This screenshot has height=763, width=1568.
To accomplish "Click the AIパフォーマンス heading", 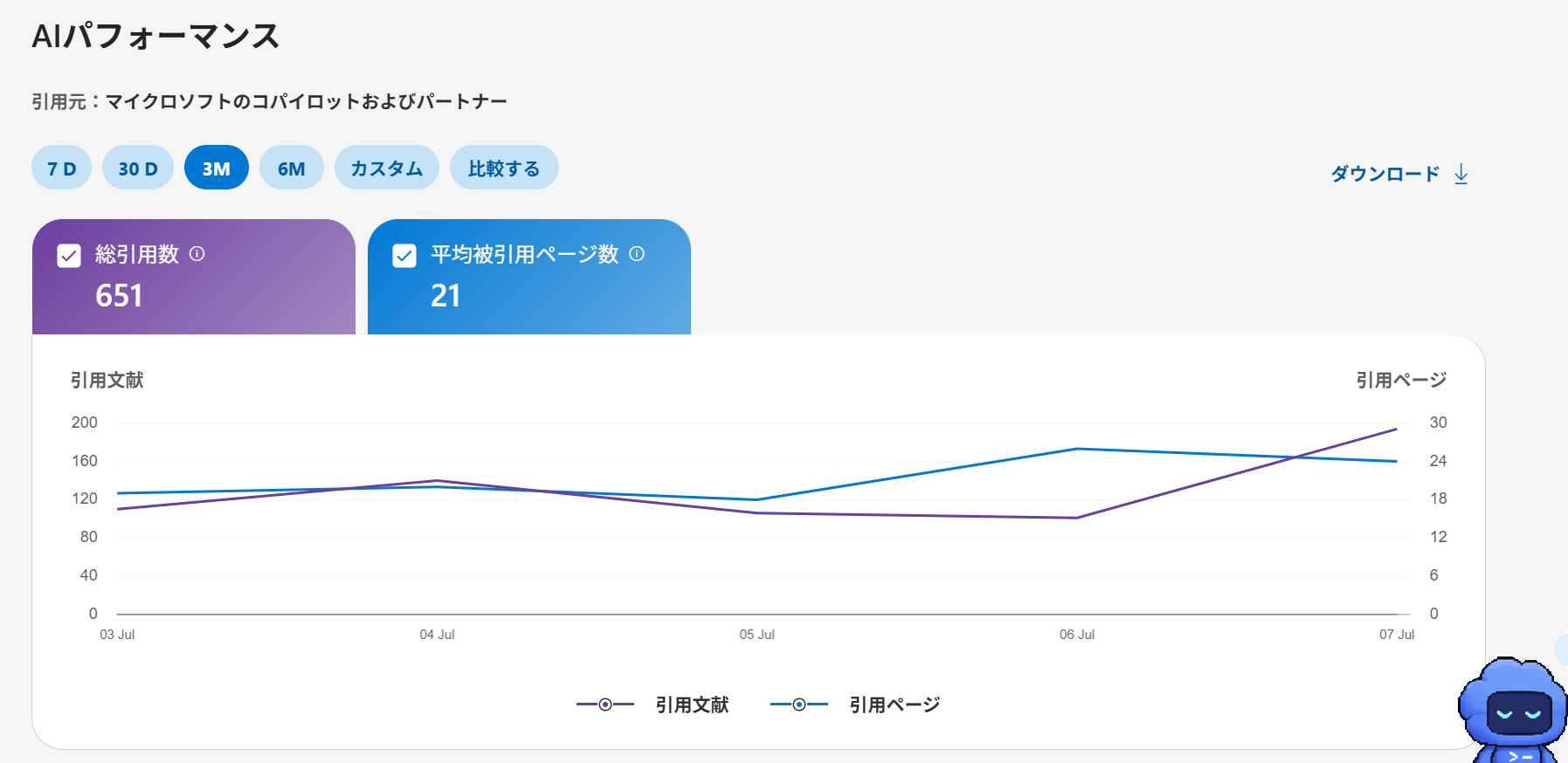I will (x=155, y=36).
